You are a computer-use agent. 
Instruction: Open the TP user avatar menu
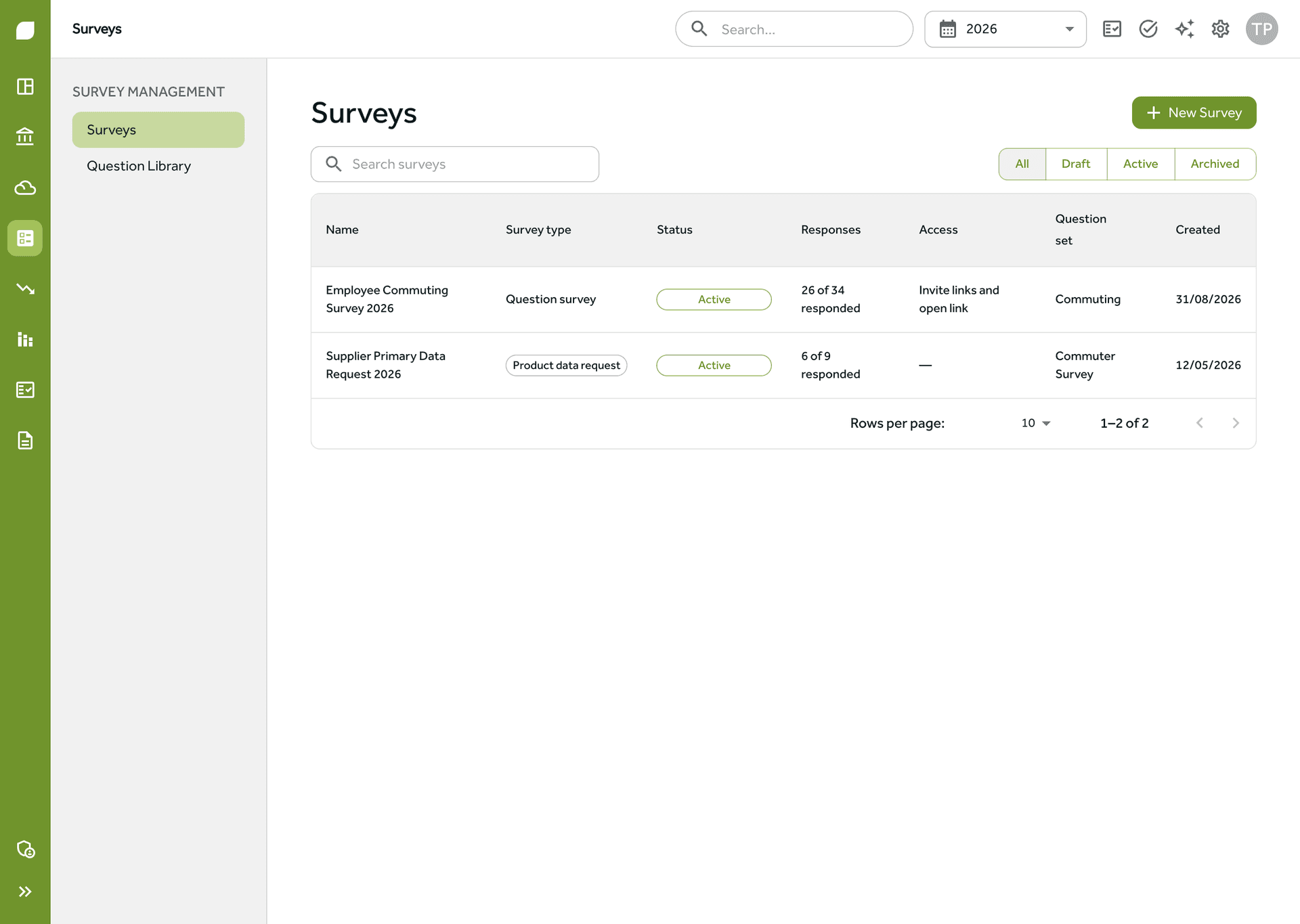point(1261,29)
